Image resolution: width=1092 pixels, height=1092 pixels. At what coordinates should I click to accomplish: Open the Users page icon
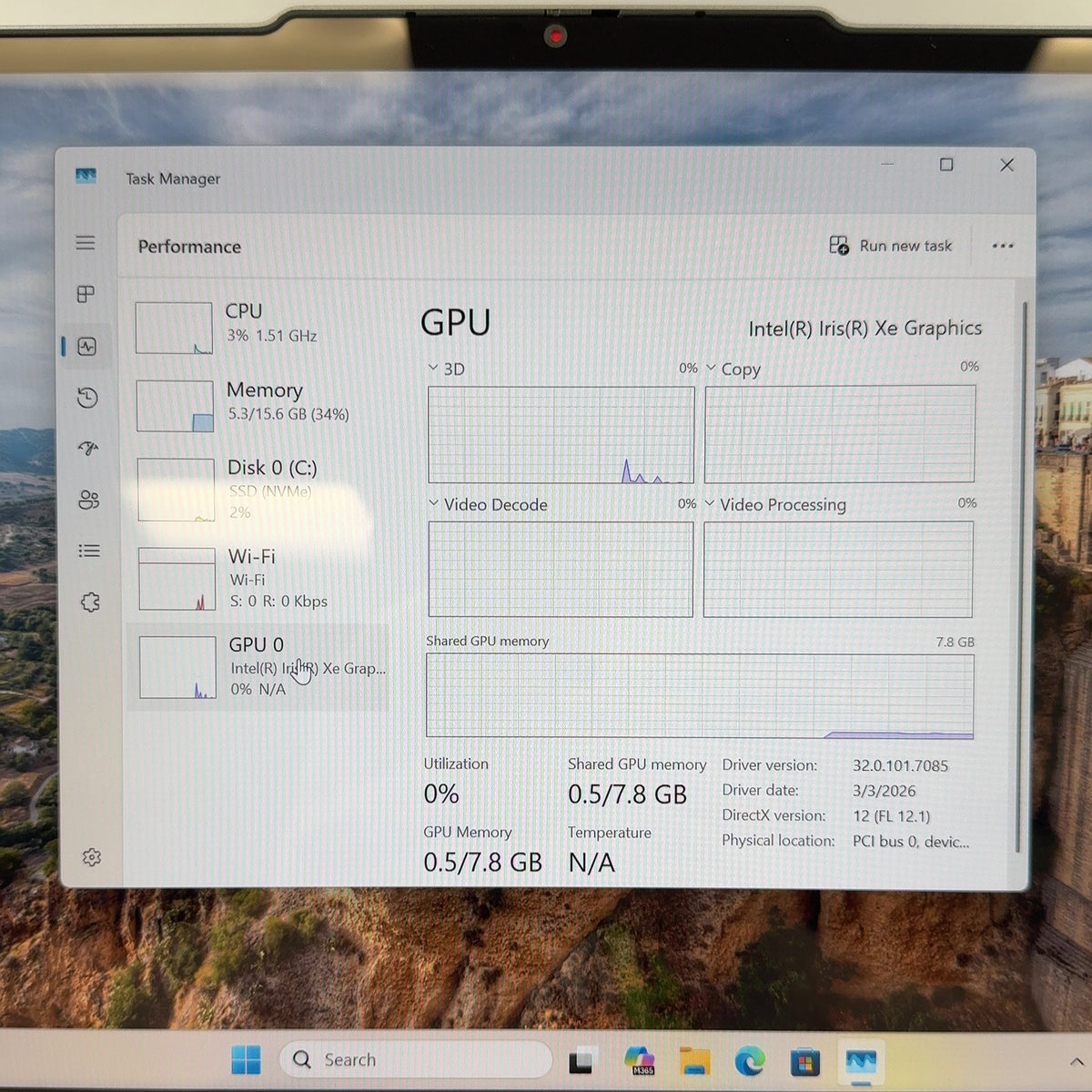(88, 500)
